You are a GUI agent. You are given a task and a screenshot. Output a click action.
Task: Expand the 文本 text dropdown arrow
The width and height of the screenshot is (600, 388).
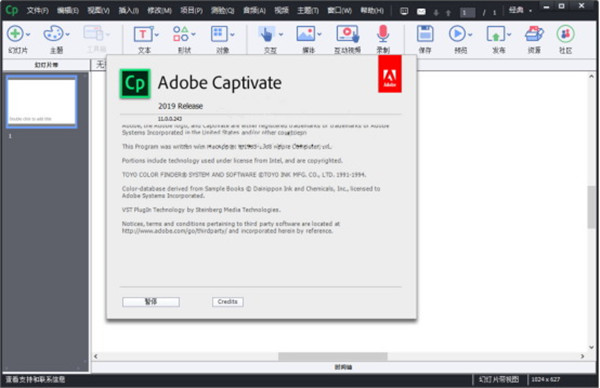[157, 34]
